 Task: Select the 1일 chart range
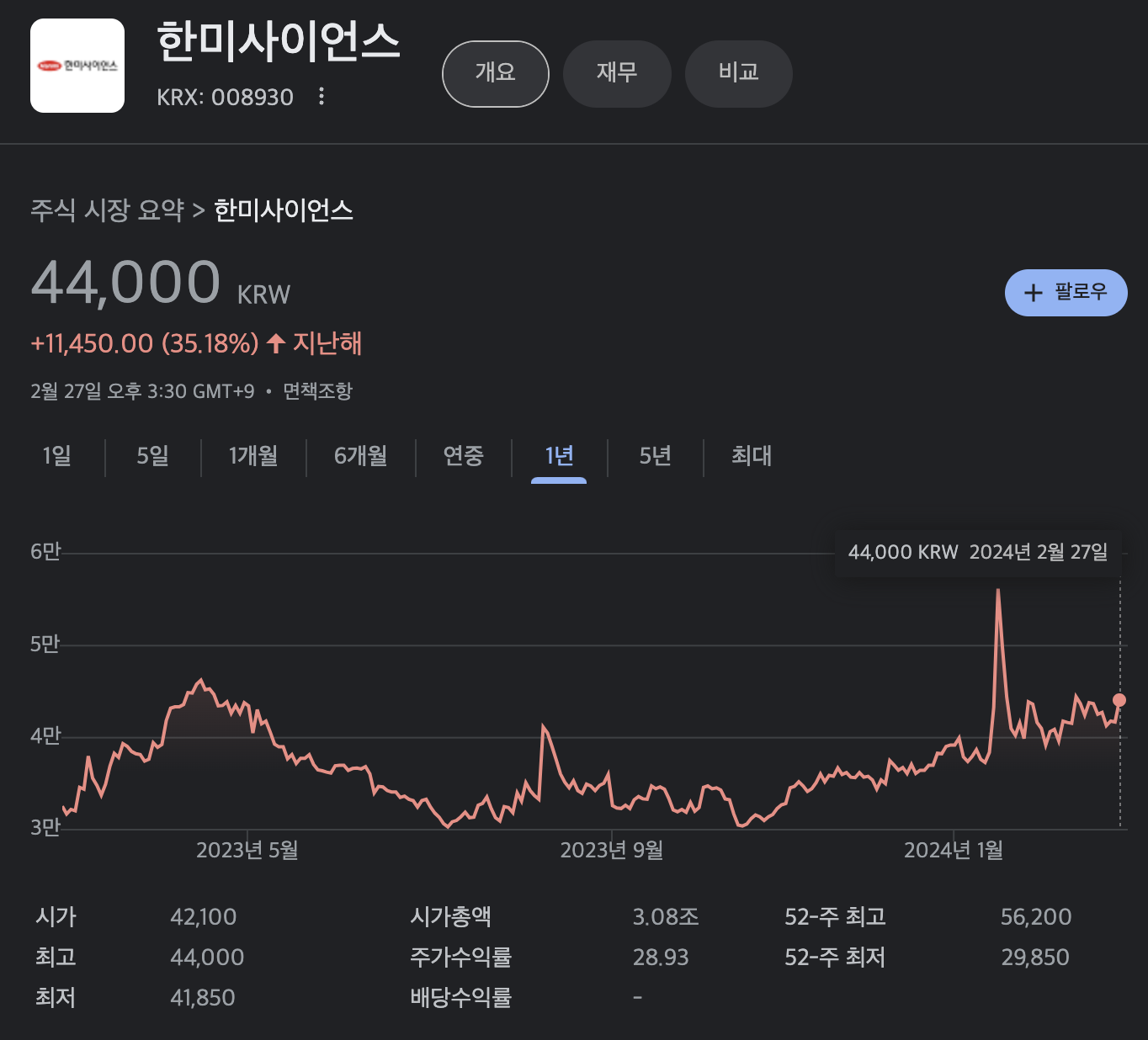[x=57, y=456]
